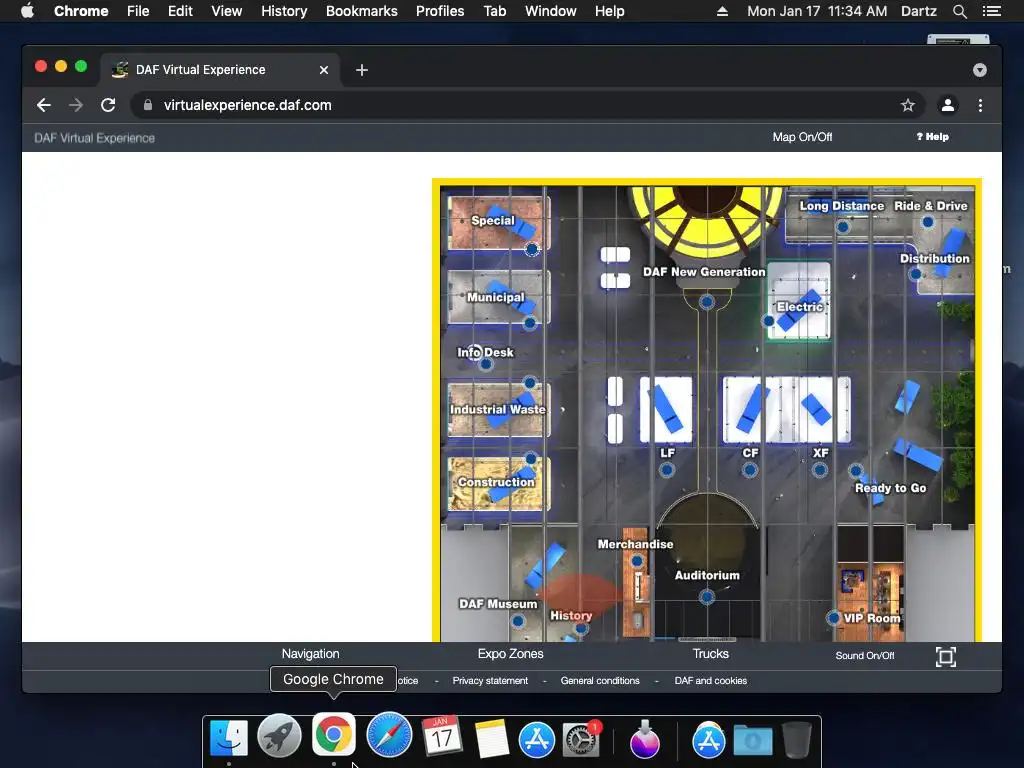Select the Electric zone marker

769,321
